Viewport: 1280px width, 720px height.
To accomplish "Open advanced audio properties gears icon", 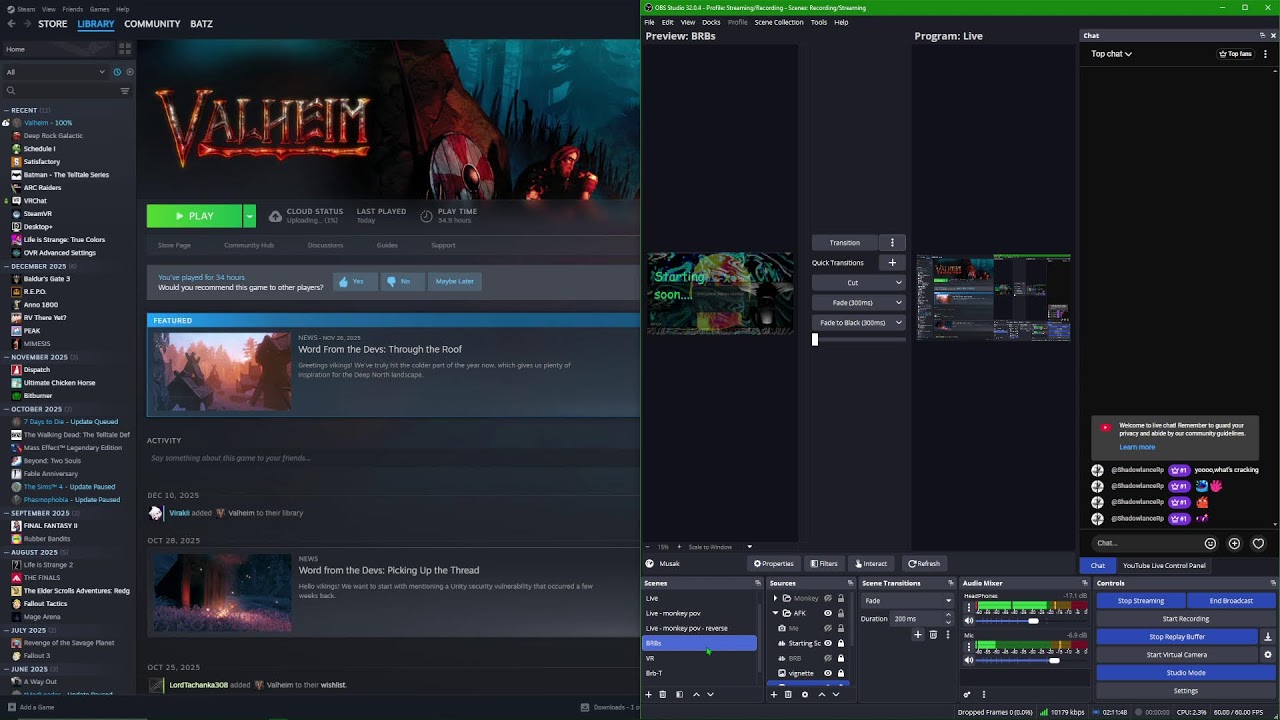I will coord(967,694).
